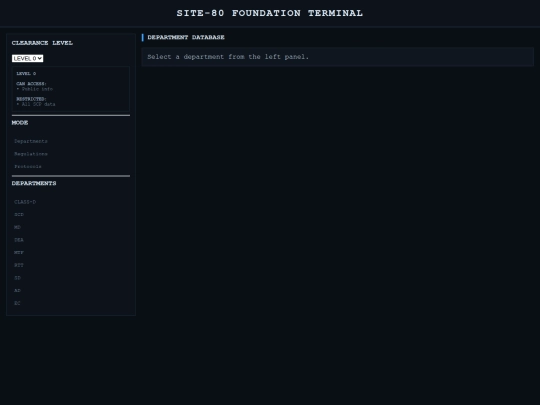The width and height of the screenshot is (540, 405).
Task: Open the LEVEL 0 clearance dropdown
Action: (x=28, y=58)
